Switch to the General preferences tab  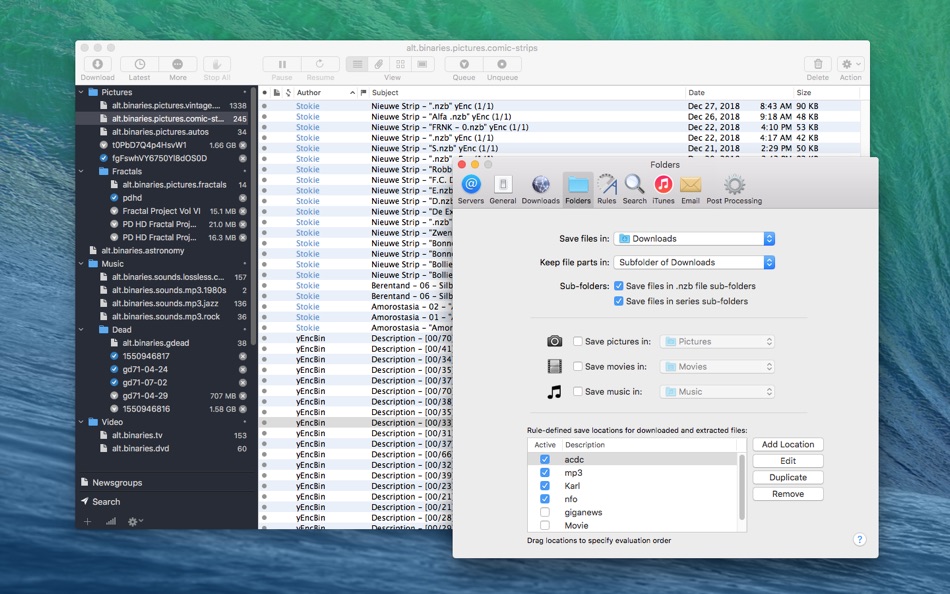pyautogui.click(x=503, y=186)
